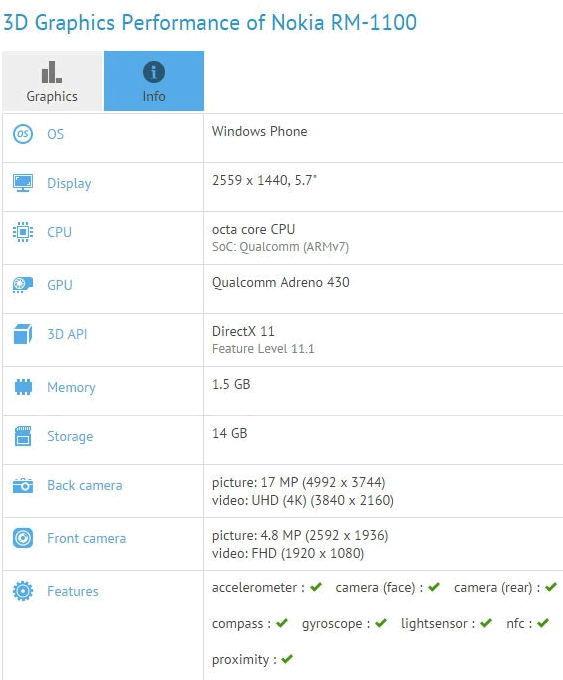
Task: Click the CPU chip icon
Action: (x=23, y=232)
